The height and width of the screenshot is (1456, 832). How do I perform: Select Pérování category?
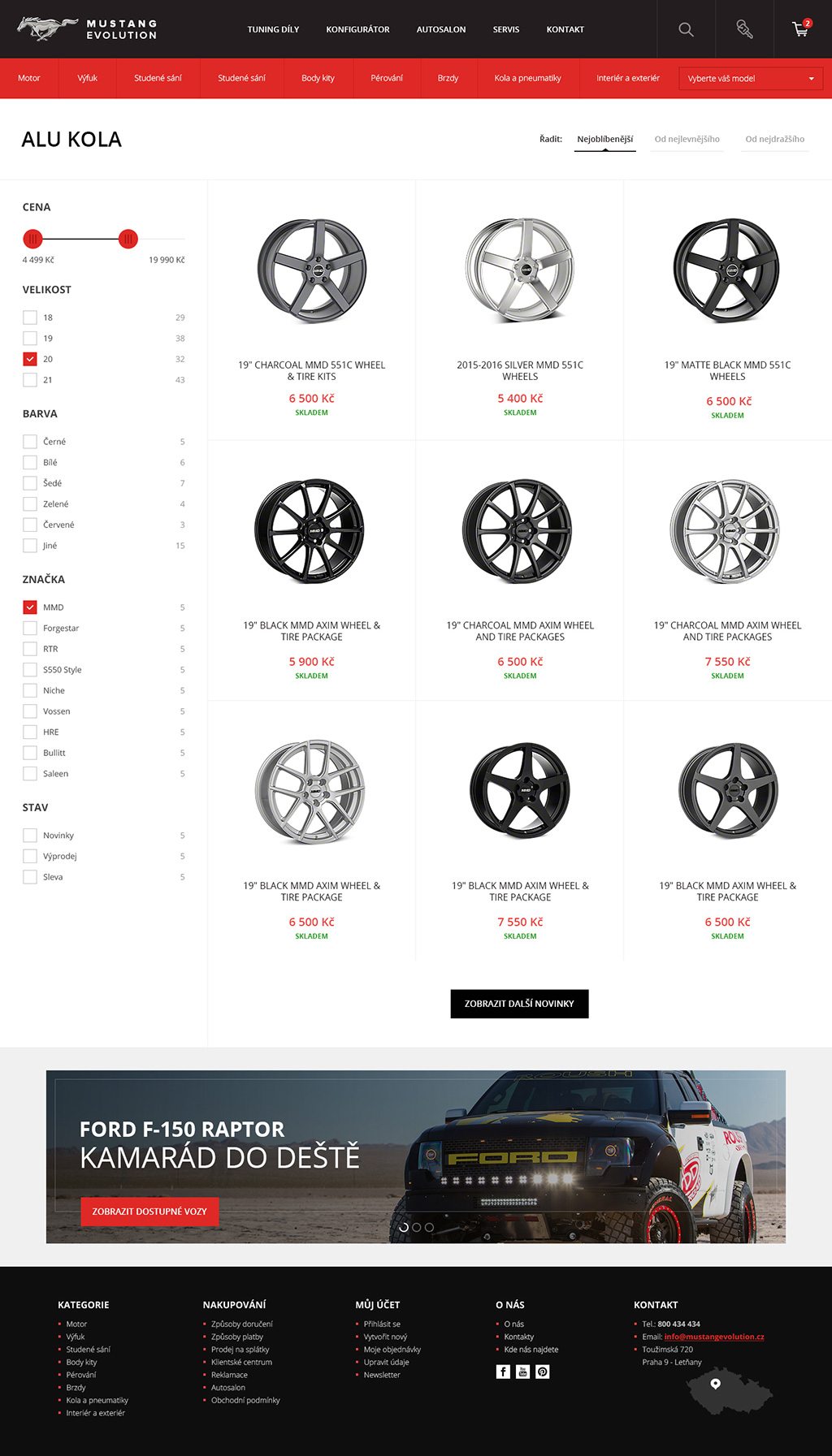(x=387, y=78)
